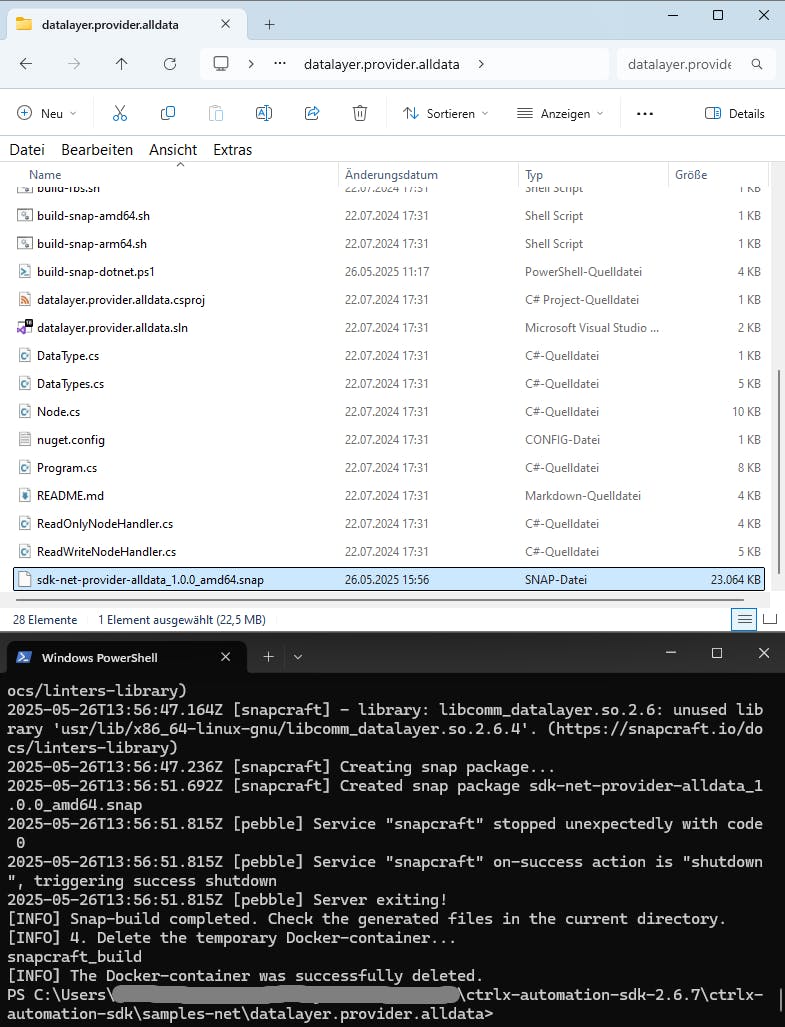The height and width of the screenshot is (1027, 785).
Task: Open the Neu dropdown
Action: [46, 113]
